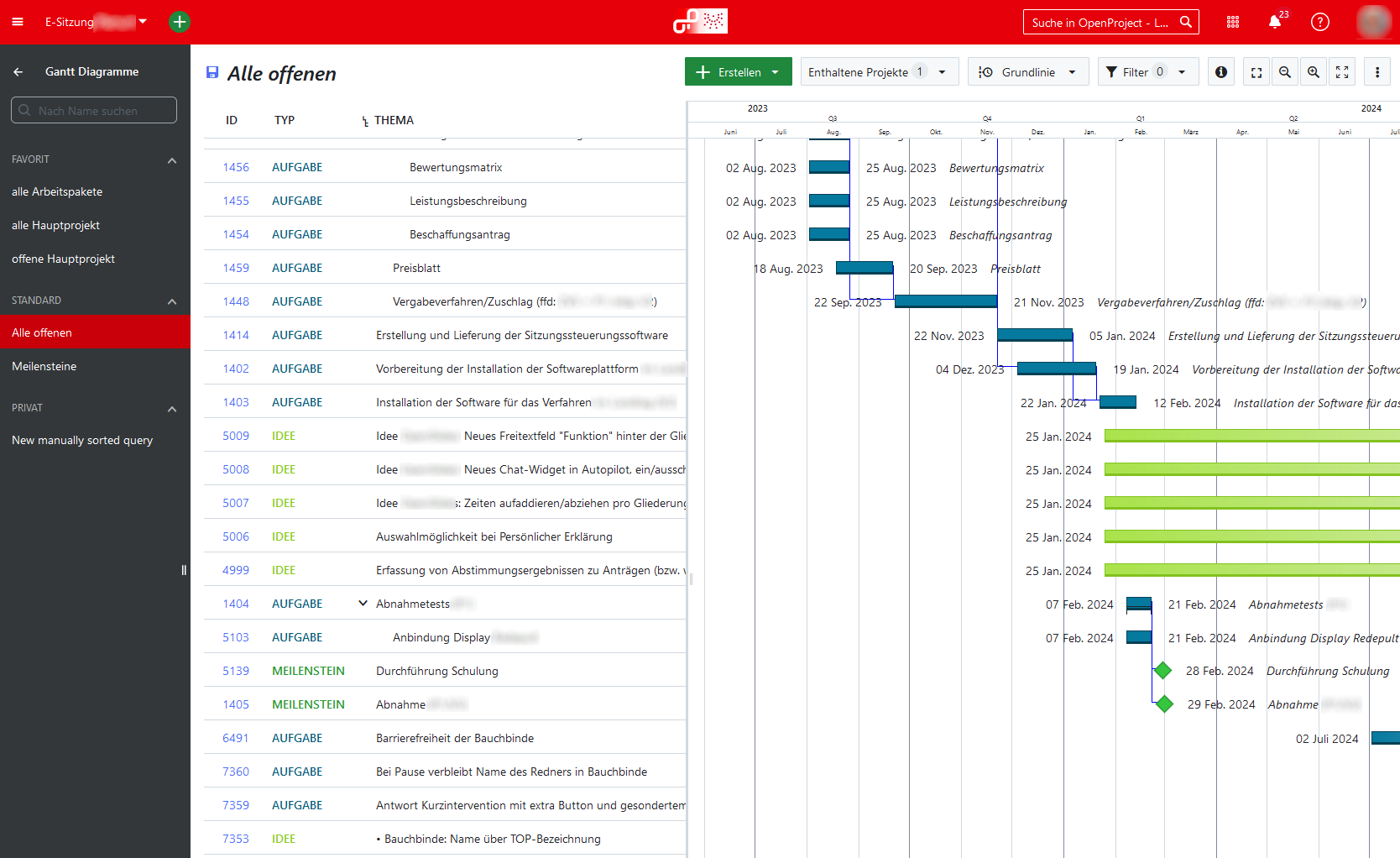This screenshot has height=858, width=1400.
Task: Click the Gantt zoom out magnifier
Action: pos(1285,72)
